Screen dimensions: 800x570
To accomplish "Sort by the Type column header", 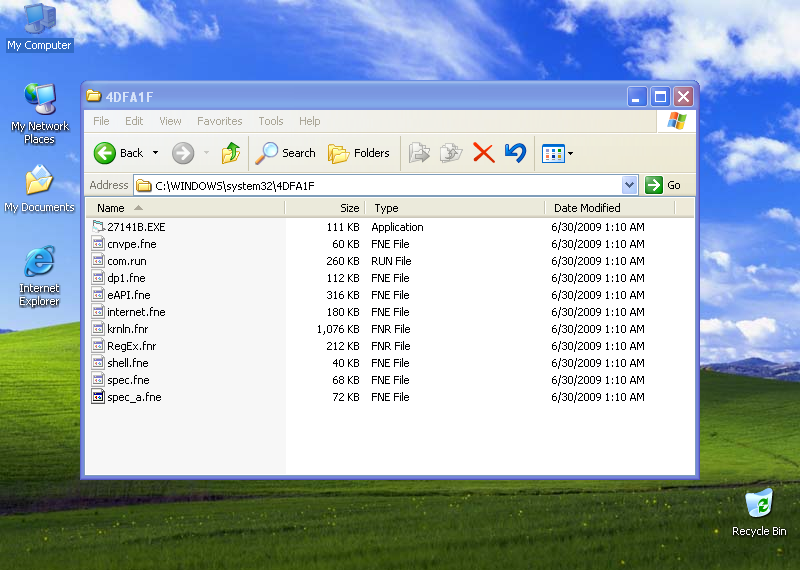I will pos(455,208).
